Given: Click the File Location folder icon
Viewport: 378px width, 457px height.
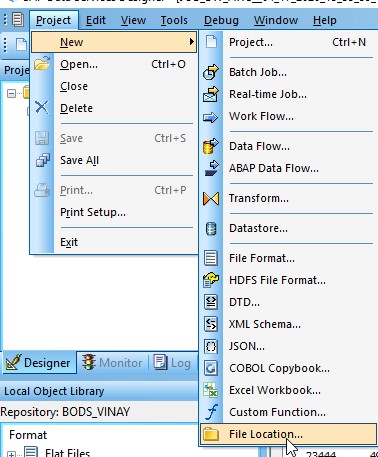Looking at the screenshot, I should point(211,434).
